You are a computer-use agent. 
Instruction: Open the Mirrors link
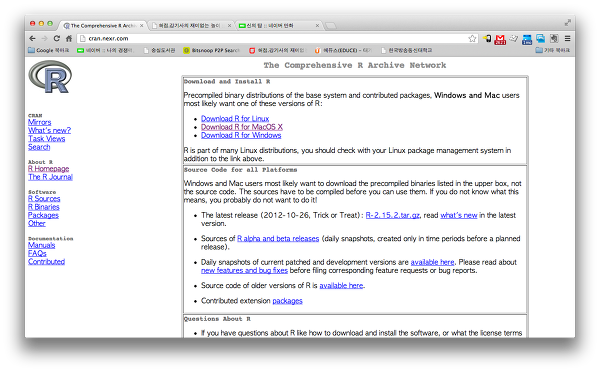pos(39,122)
